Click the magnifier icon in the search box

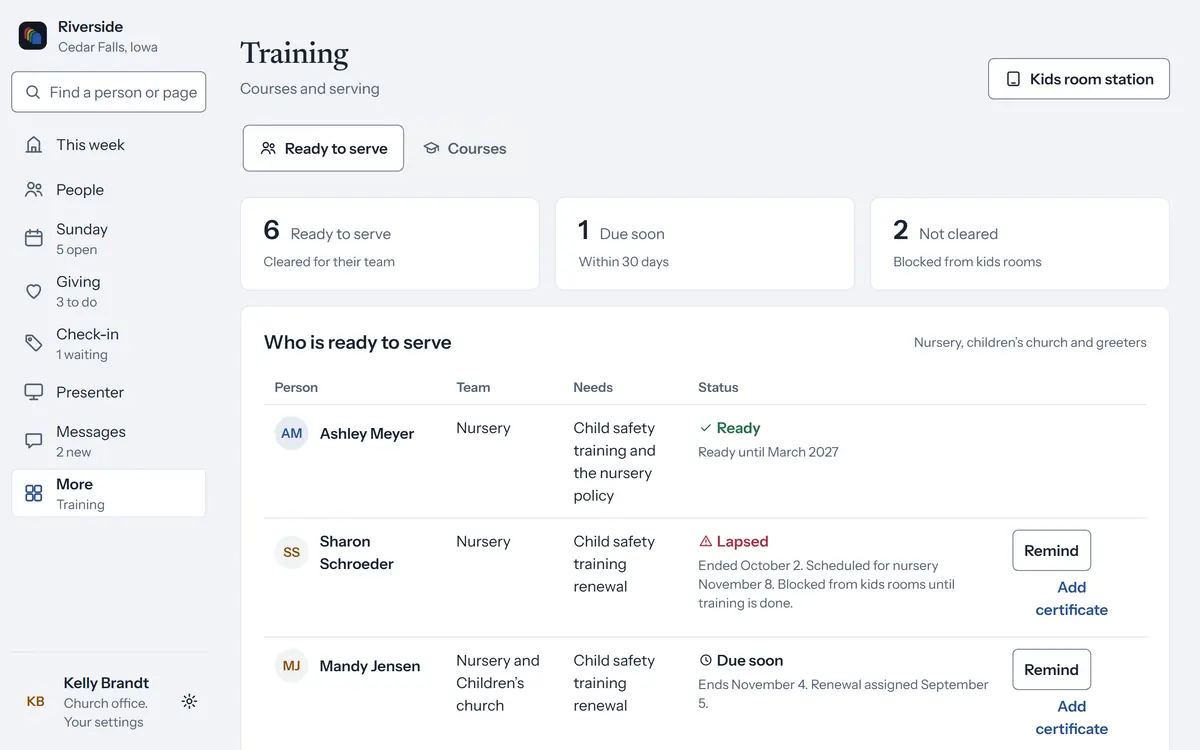pyautogui.click(x=33, y=92)
